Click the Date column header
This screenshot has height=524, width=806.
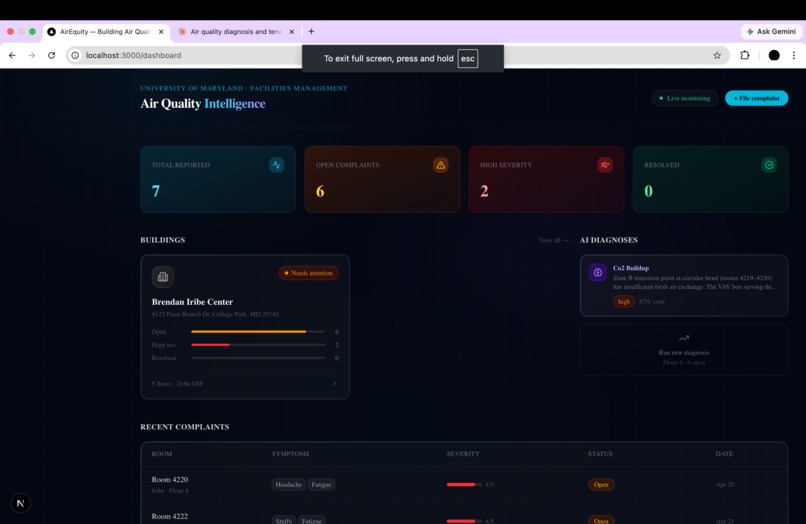click(724, 454)
